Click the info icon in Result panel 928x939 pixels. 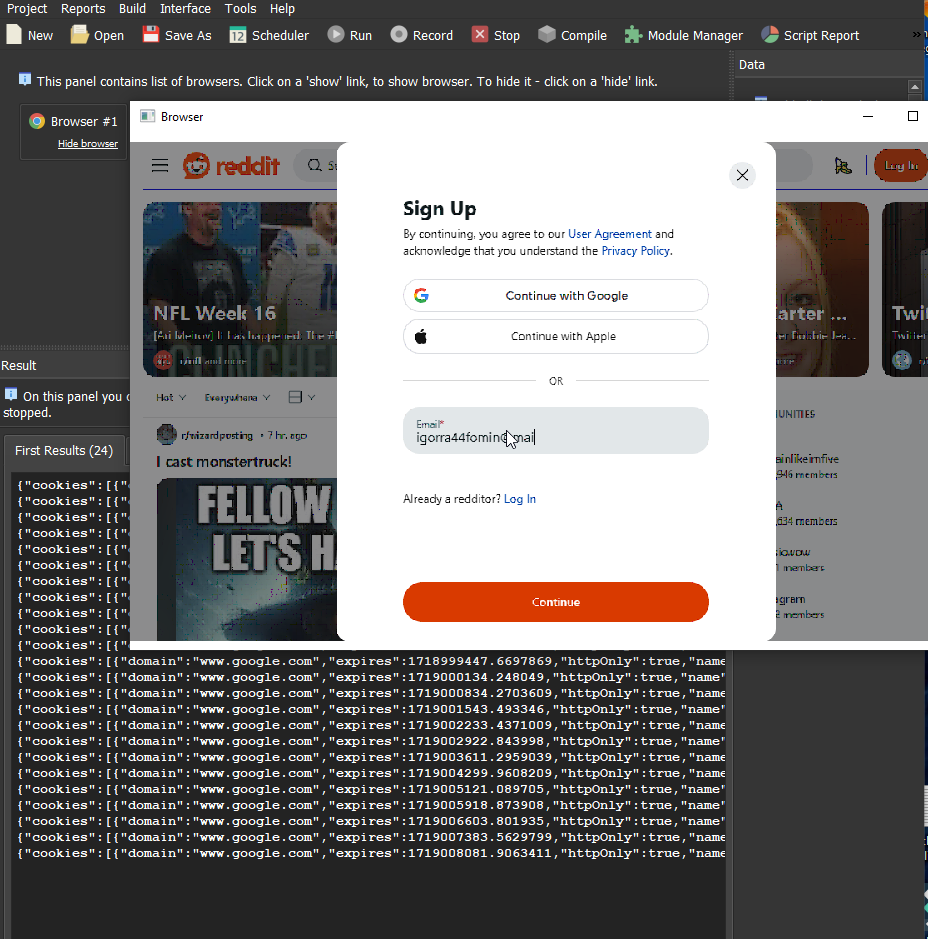click(x=11, y=394)
